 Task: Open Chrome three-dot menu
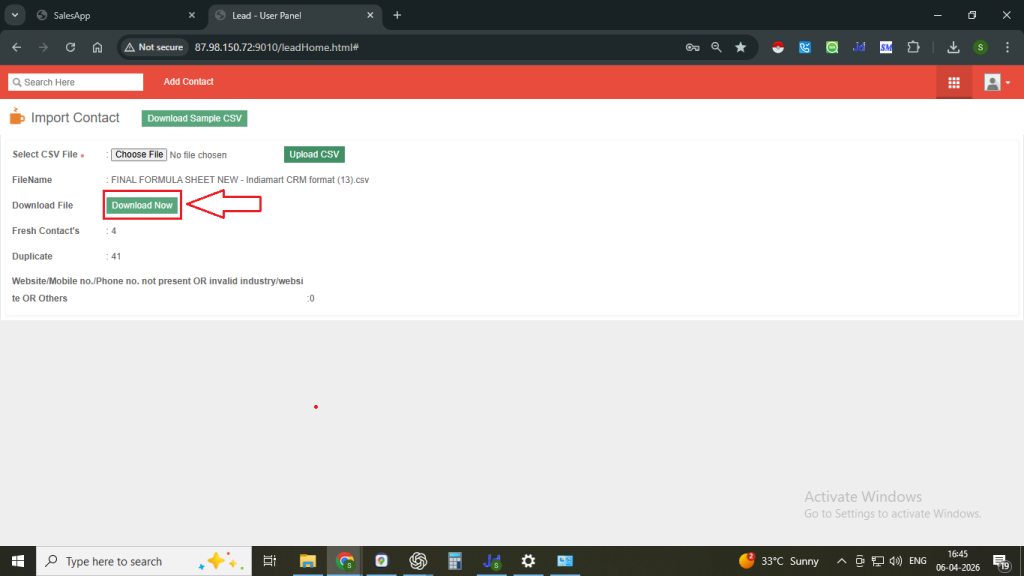pos(1006,47)
